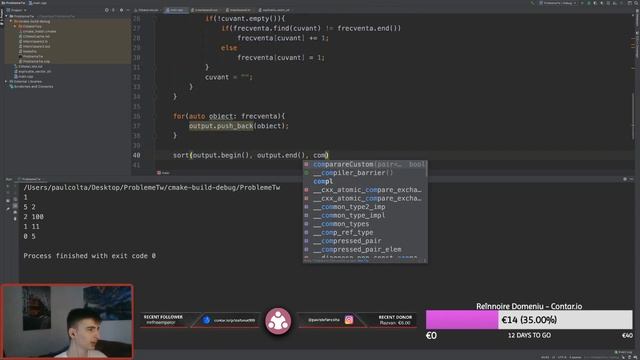Switch to the third editor tab

coord(206,10)
